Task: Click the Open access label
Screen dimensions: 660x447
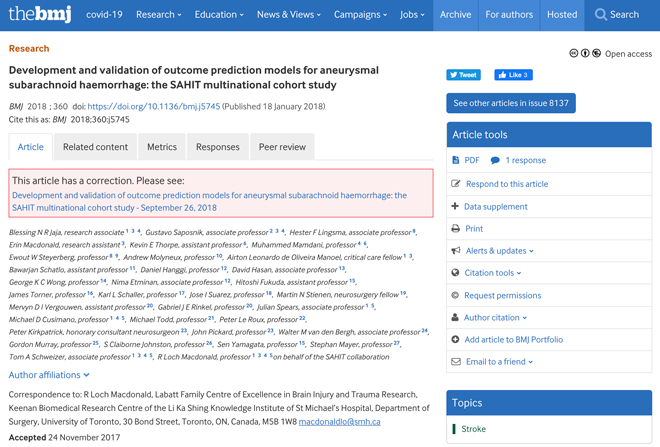Action: coord(628,54)
